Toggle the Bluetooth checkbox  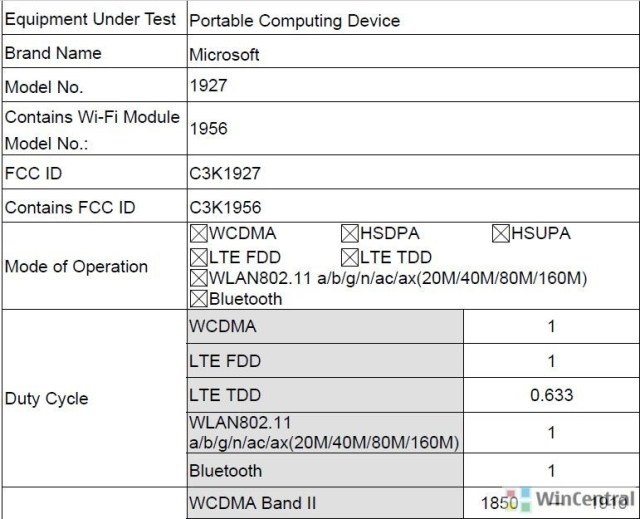click(199, 299)
